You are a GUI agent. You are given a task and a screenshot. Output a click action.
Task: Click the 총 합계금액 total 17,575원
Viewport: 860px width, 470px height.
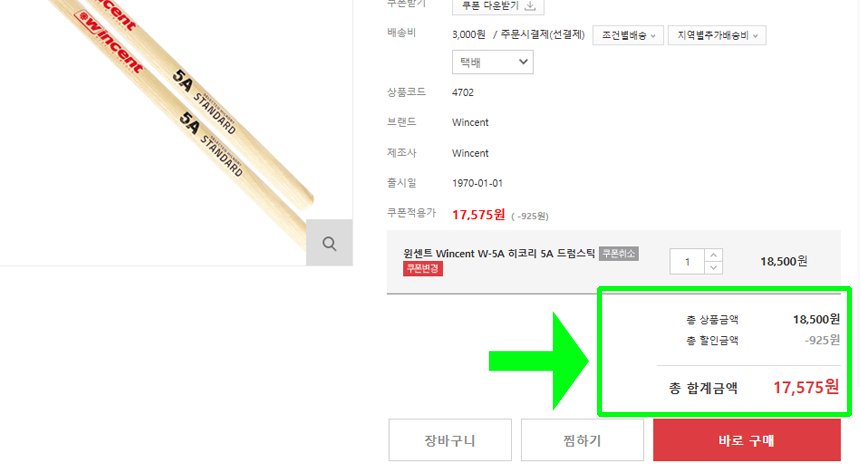806,387
